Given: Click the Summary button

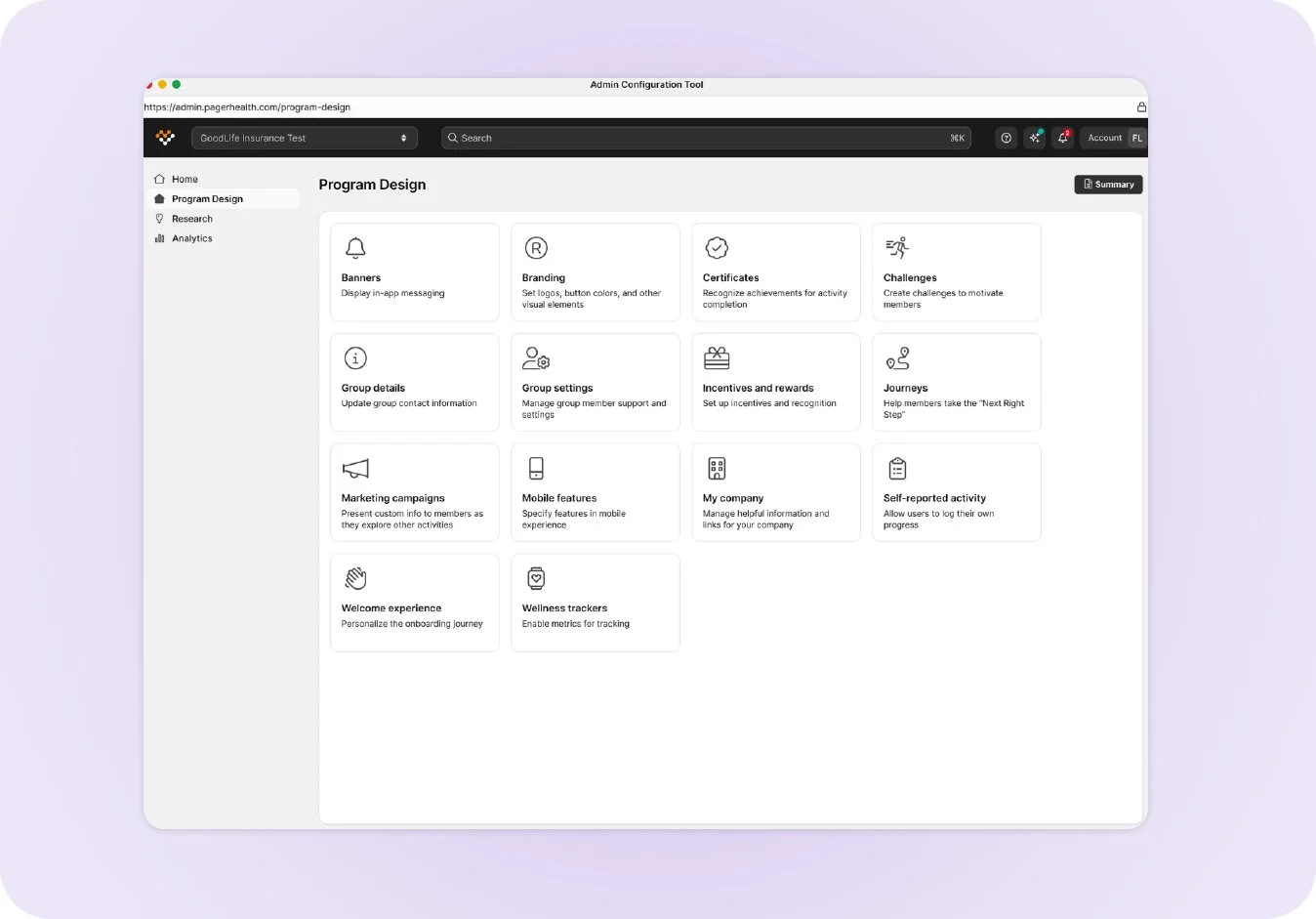Looking at the screenshot, I should (x=1108, y=184).
